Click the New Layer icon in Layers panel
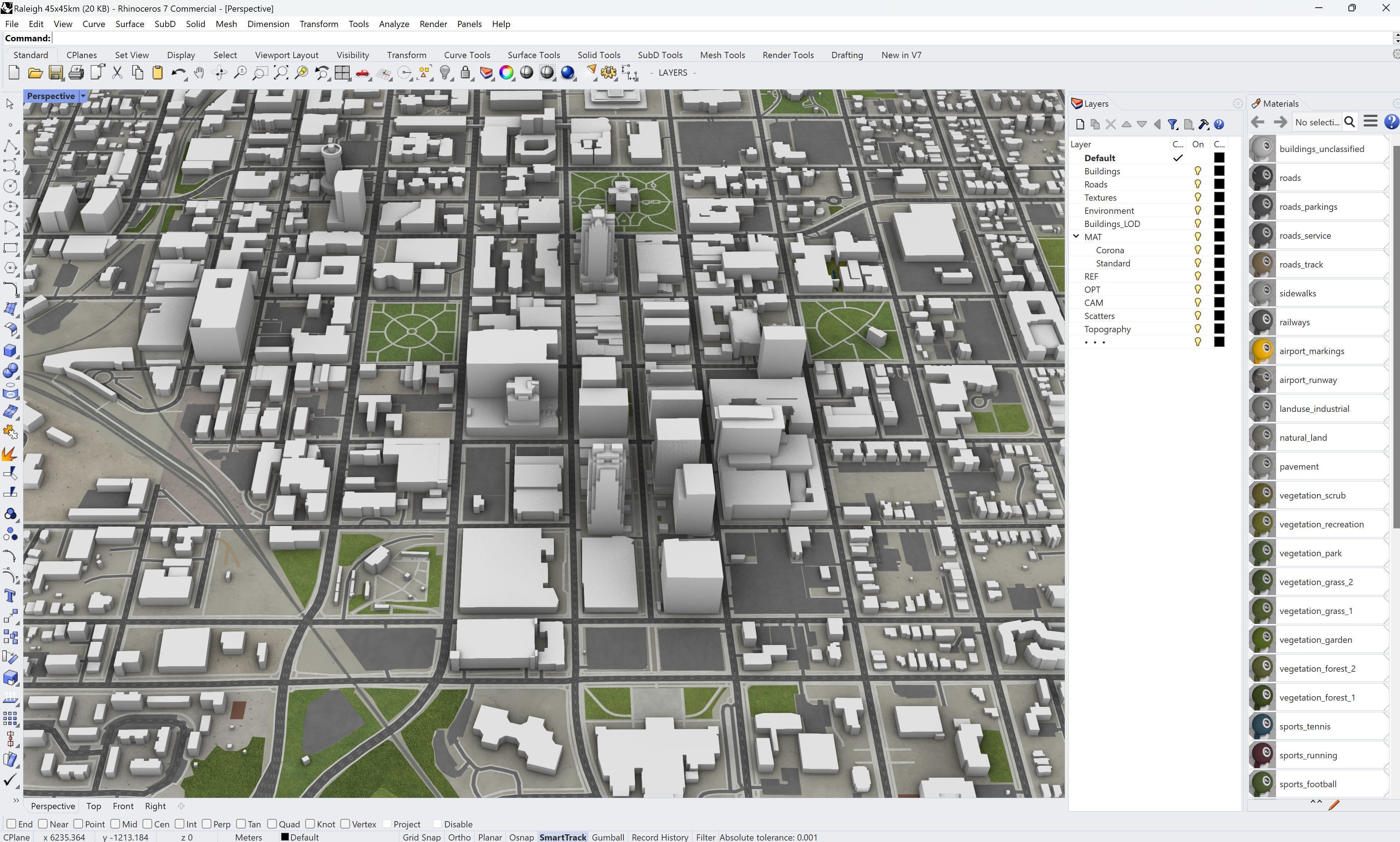 (1079, 124)
